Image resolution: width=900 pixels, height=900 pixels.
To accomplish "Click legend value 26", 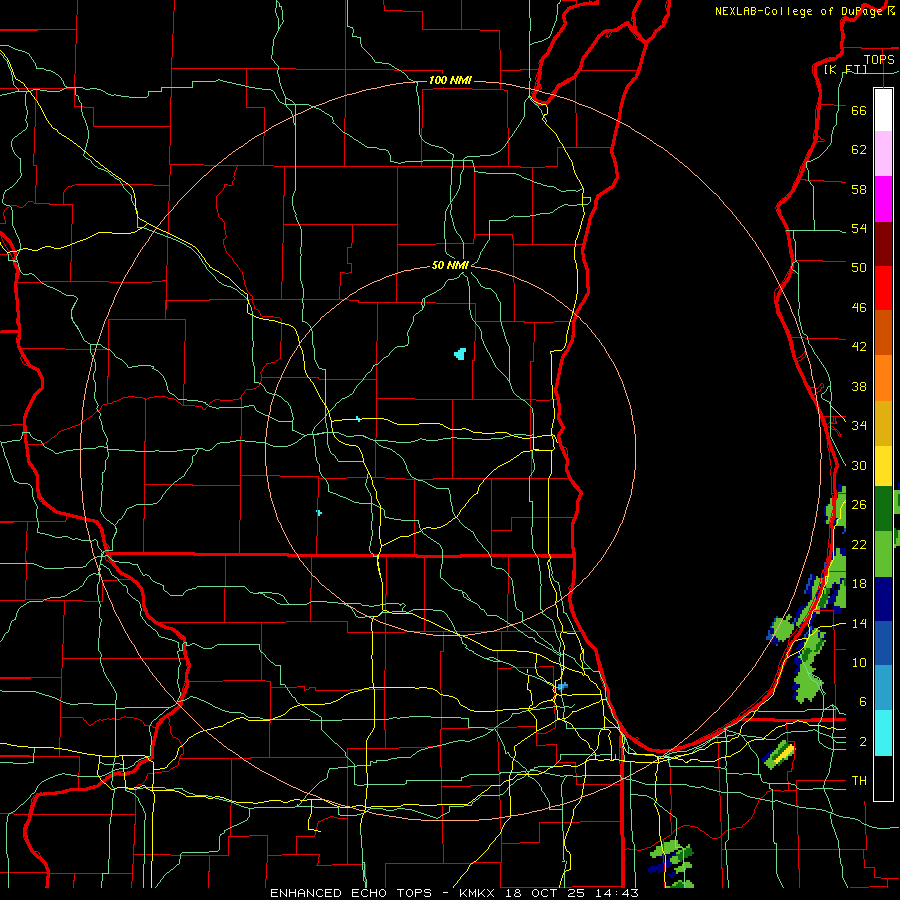I will click(x=859, y=505).
